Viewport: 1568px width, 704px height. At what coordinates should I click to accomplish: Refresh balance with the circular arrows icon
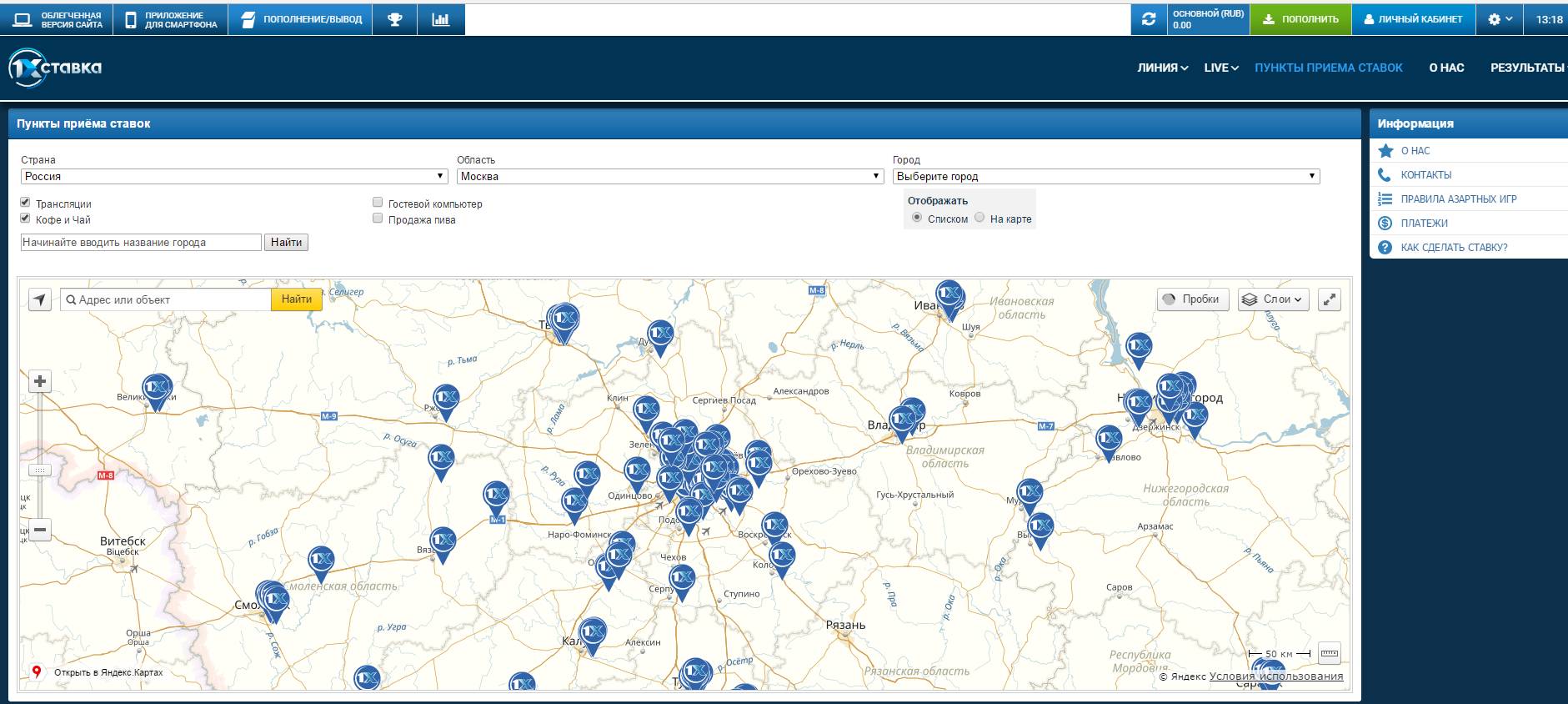[1149, 19]
